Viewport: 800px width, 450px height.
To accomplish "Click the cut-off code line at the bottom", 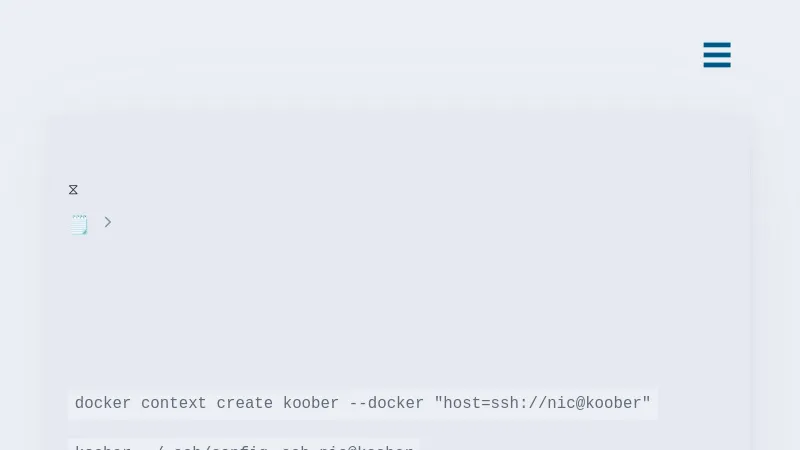I will pos(244,446).
